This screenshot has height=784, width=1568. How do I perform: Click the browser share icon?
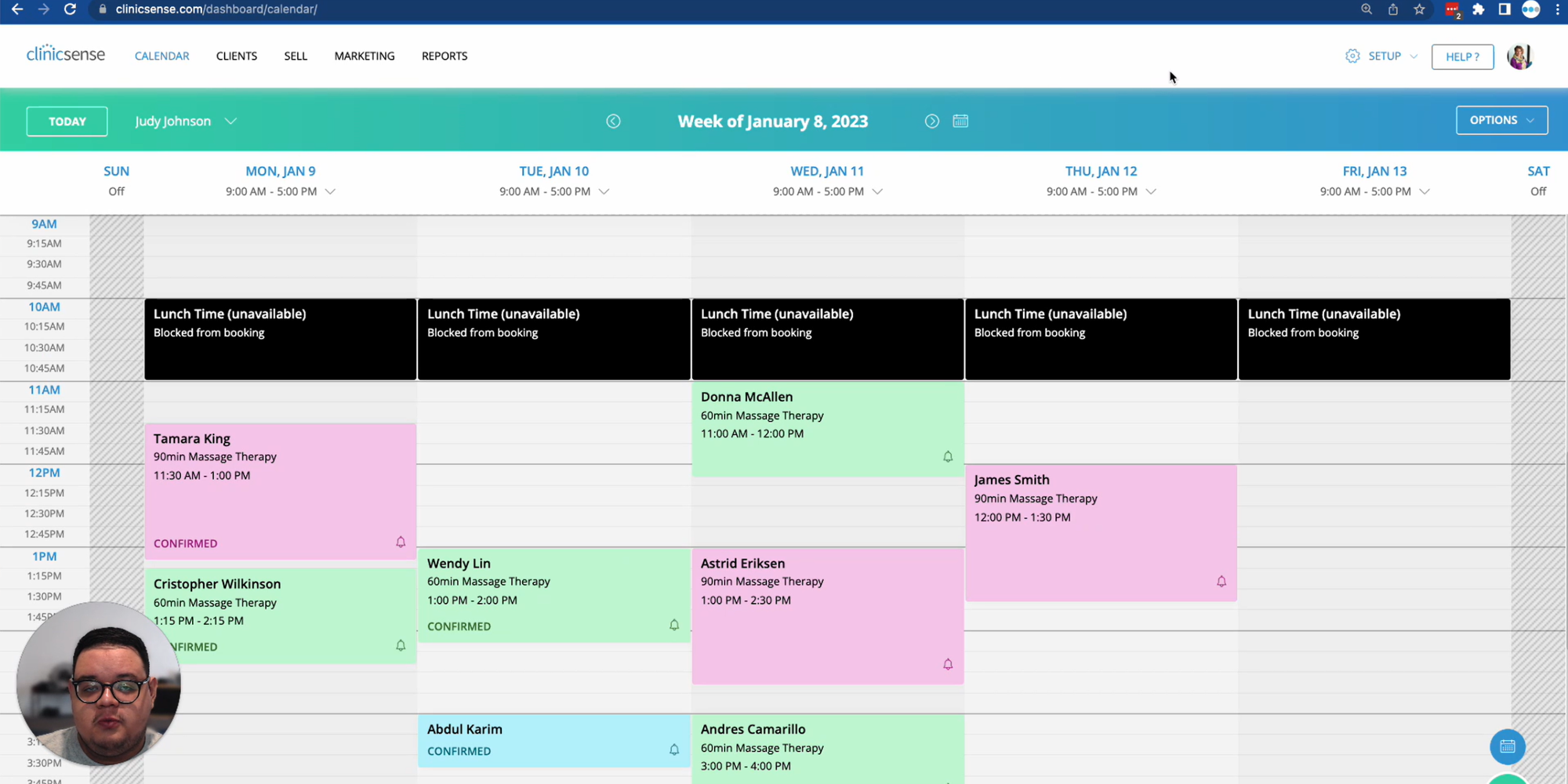click(1393, 9)
